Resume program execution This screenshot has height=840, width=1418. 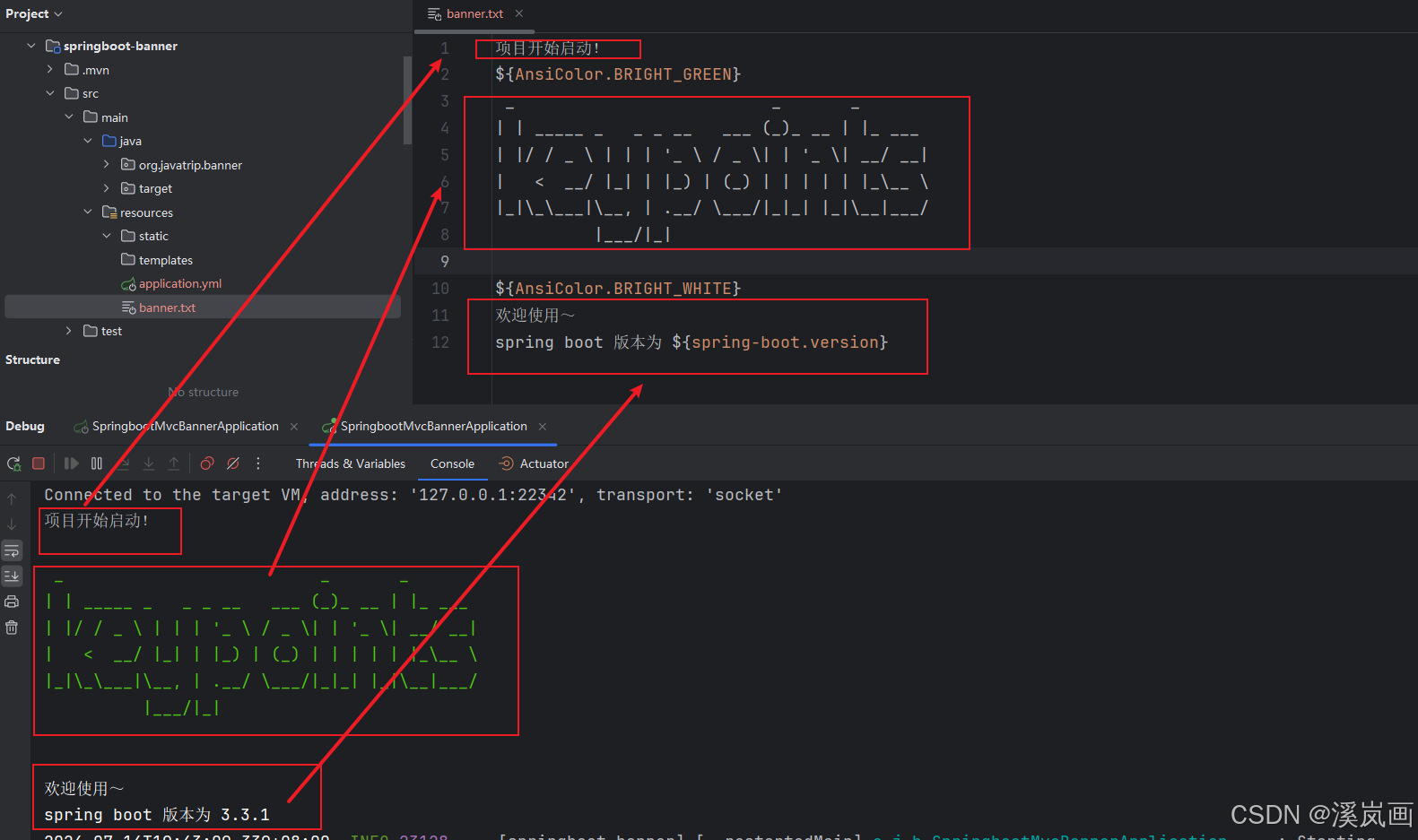pyautogui.click(x=72, y=463)
